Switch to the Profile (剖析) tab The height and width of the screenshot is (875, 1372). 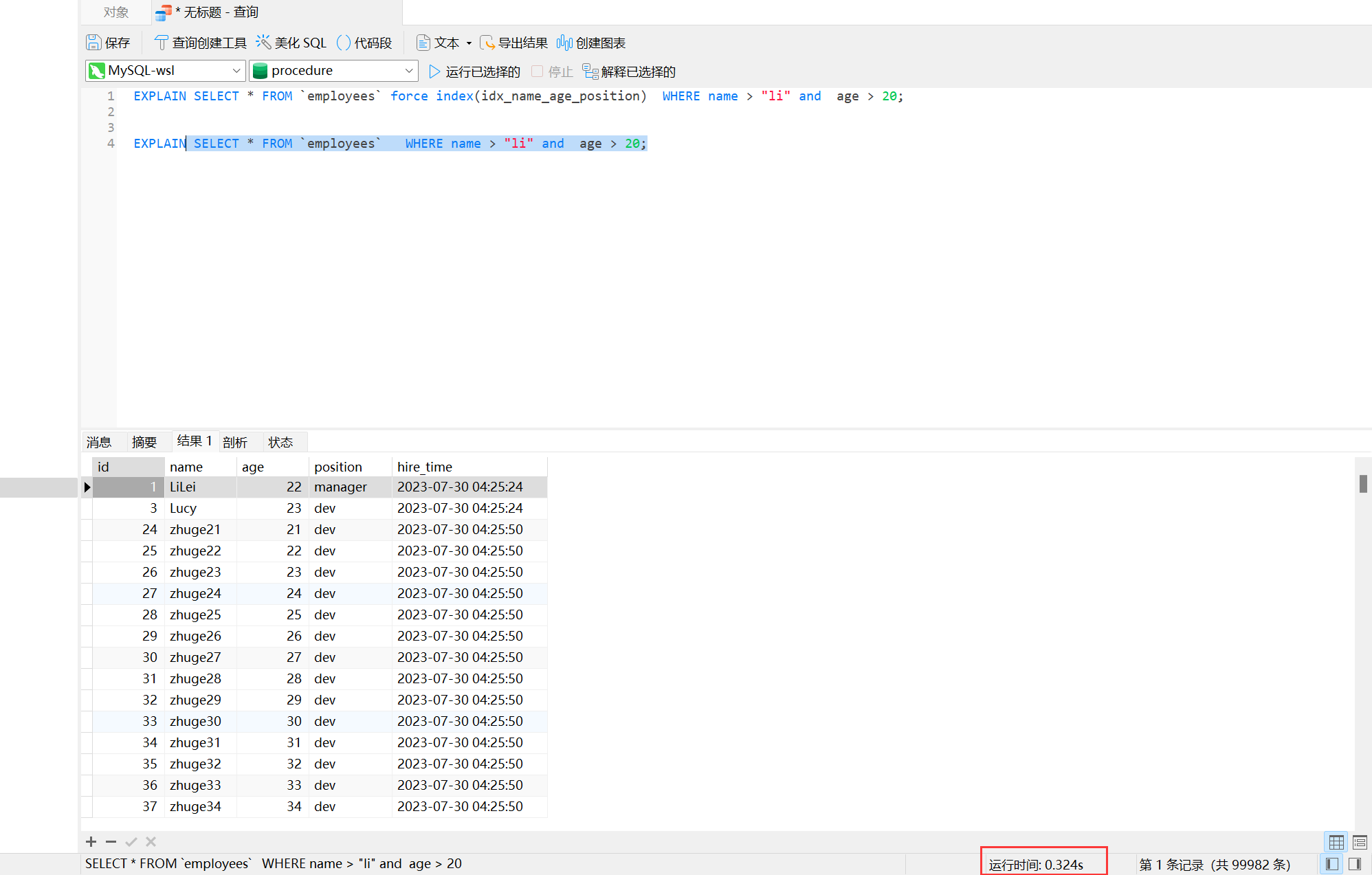click(x=235, y=442)
